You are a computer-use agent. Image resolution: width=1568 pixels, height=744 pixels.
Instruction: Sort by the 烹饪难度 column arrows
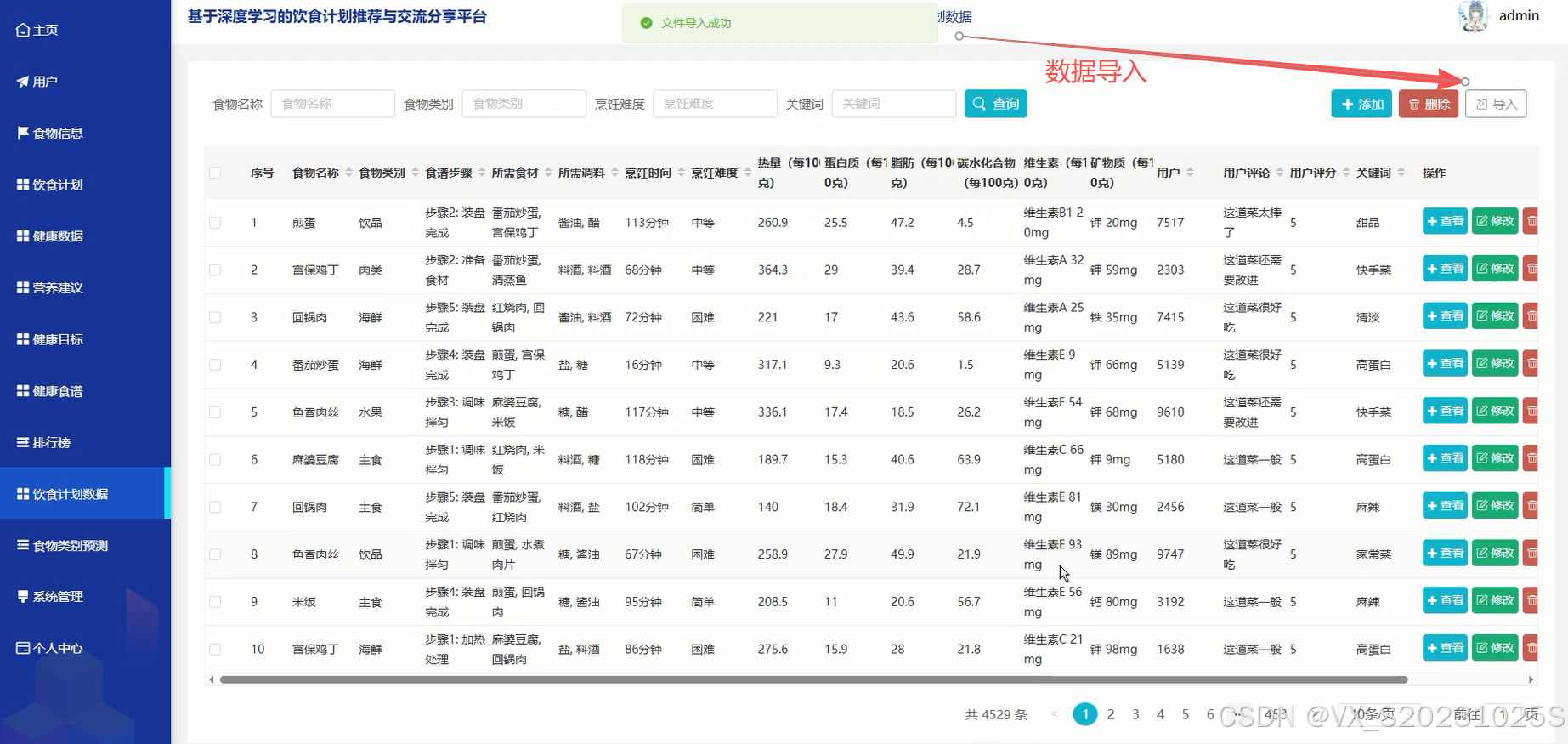(747, 173)
